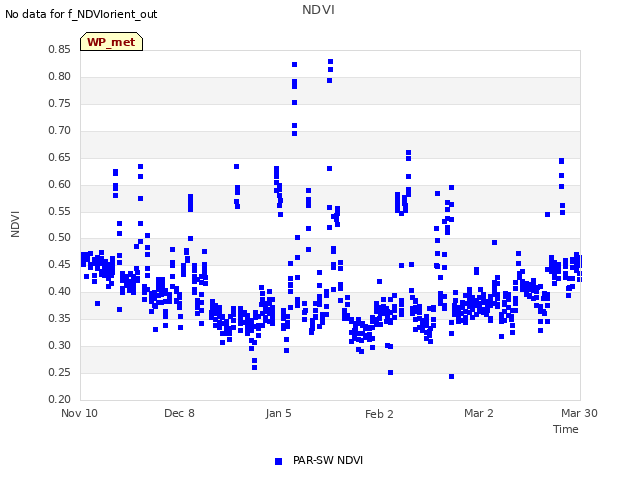640x480 pixels.
Task: Click the 0.45 y-axis tick label
Action: click(x=60, y=264)
